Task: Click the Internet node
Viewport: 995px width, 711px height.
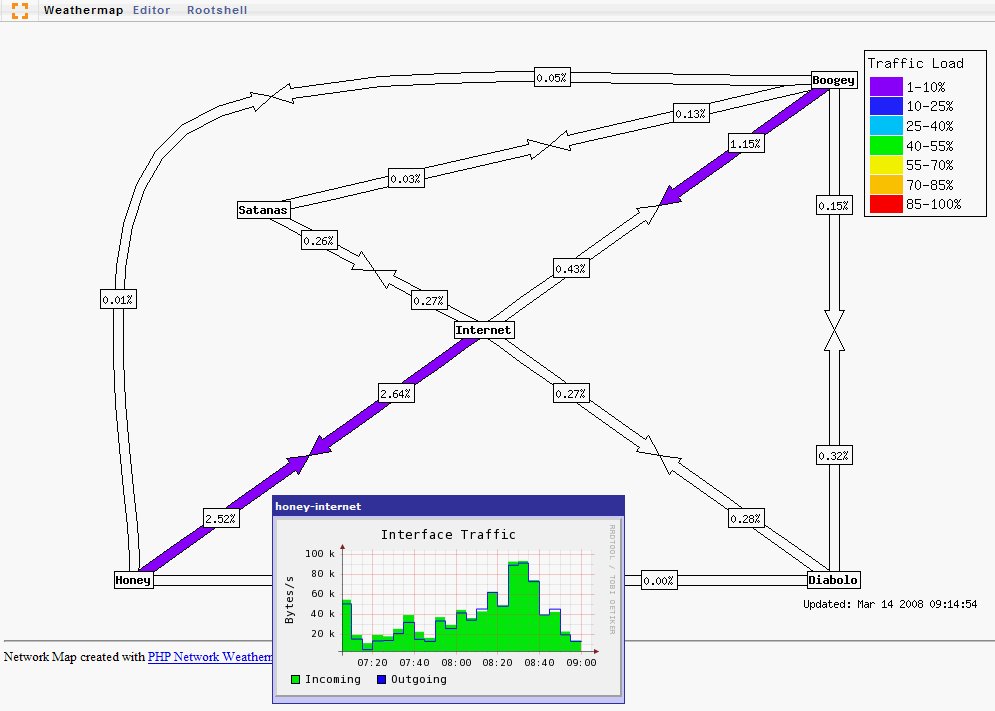Action: 484,330
